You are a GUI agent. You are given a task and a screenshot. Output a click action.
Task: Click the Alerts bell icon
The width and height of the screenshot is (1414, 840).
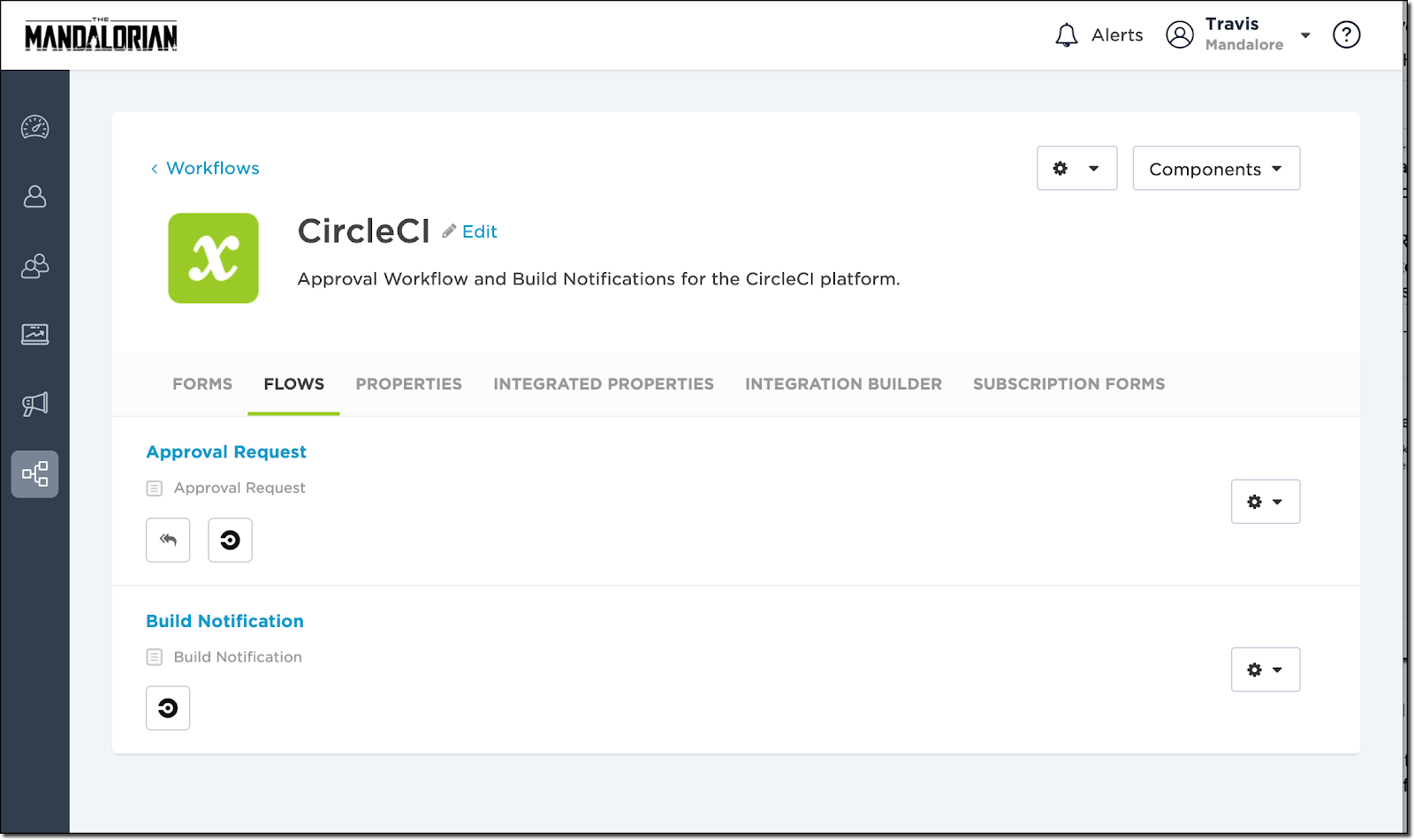click(1067, 34)
